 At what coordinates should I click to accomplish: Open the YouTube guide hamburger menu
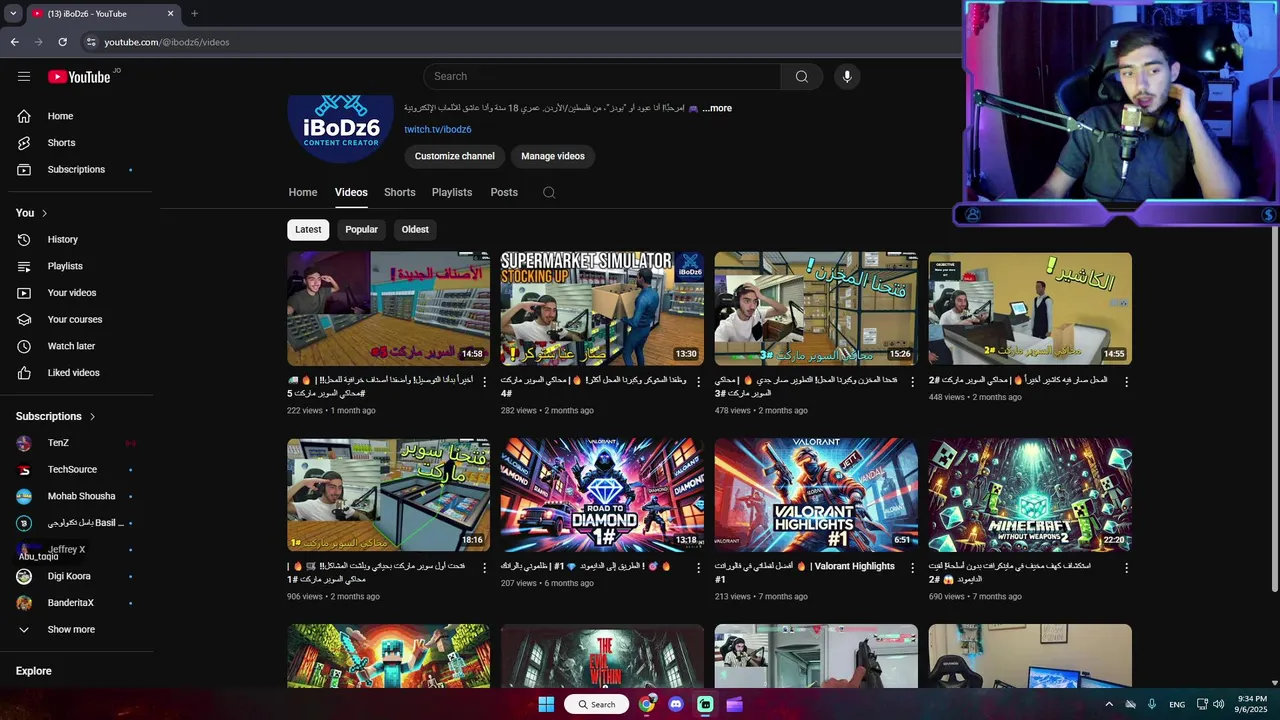24,76
